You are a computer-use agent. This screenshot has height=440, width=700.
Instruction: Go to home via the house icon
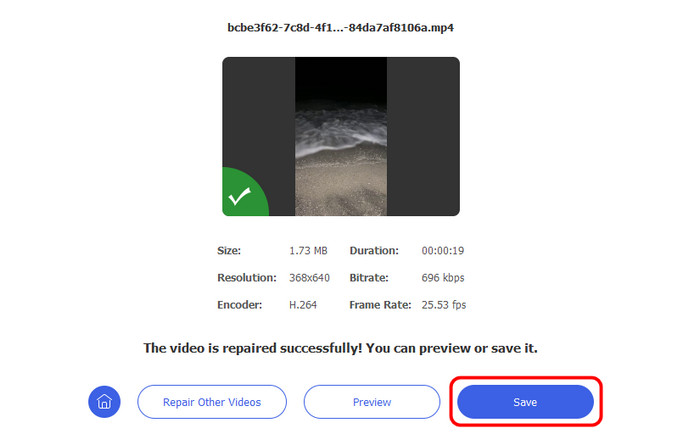(x=104, y=402)
